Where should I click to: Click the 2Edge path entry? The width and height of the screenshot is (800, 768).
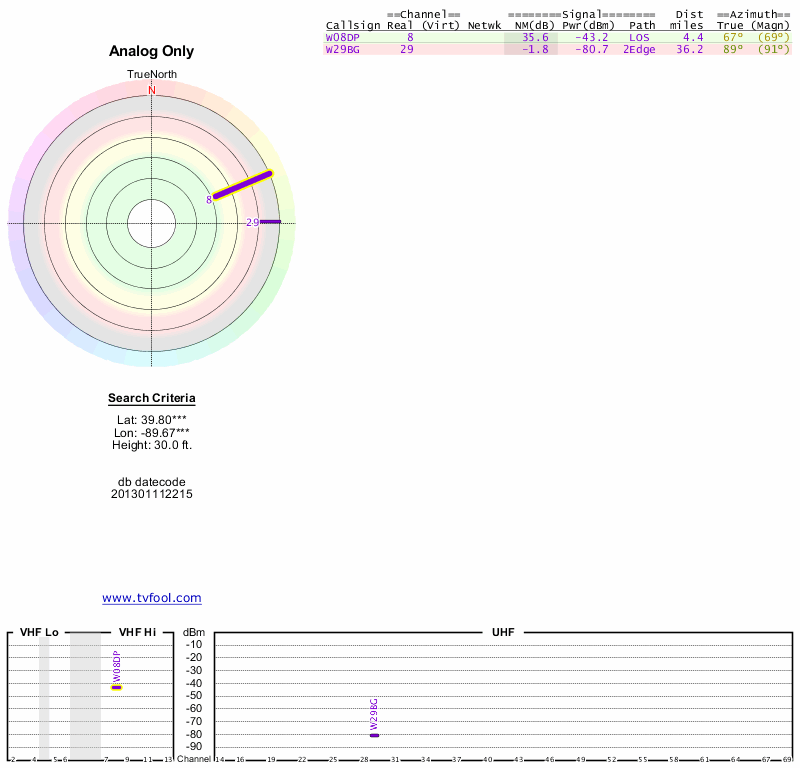click(x=639, y=49)
